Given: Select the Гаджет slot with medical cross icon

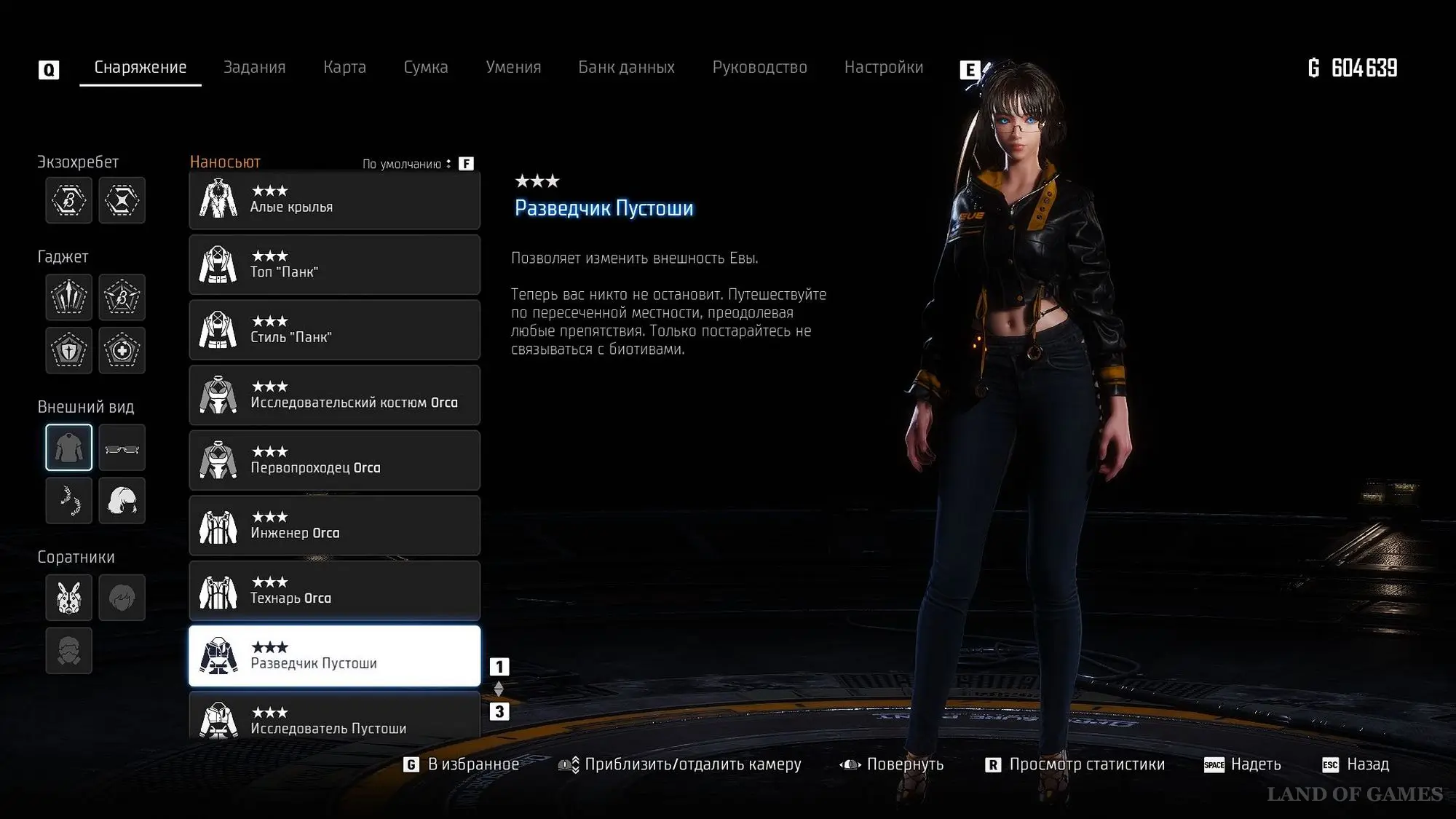Looking at the screenshot, I should point(122,350).
